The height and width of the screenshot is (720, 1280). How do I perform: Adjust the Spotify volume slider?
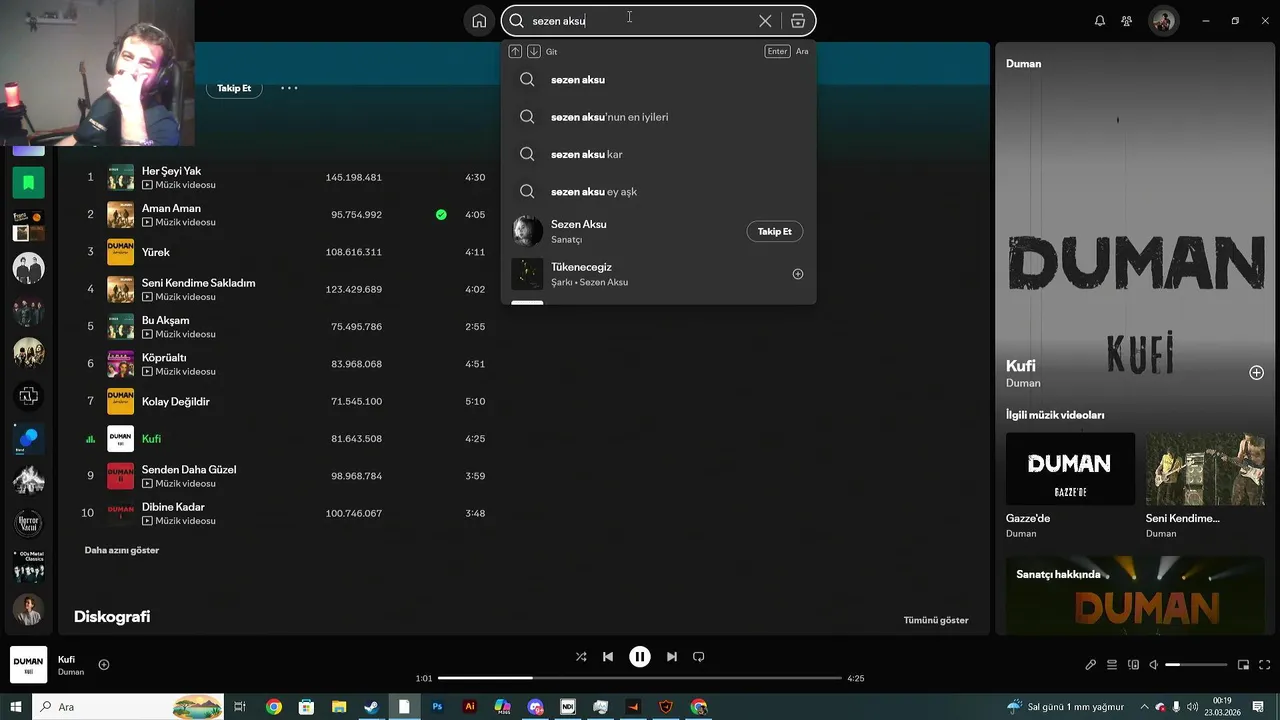pos(1196,665)
